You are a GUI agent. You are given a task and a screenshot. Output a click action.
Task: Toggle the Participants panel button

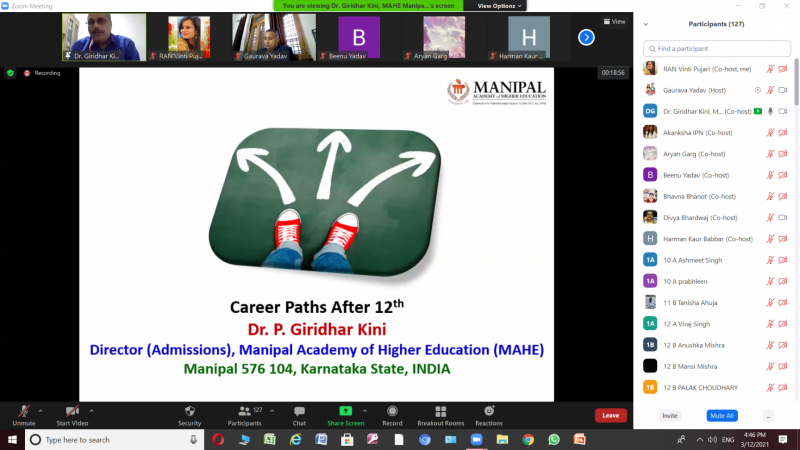point(245,415)
